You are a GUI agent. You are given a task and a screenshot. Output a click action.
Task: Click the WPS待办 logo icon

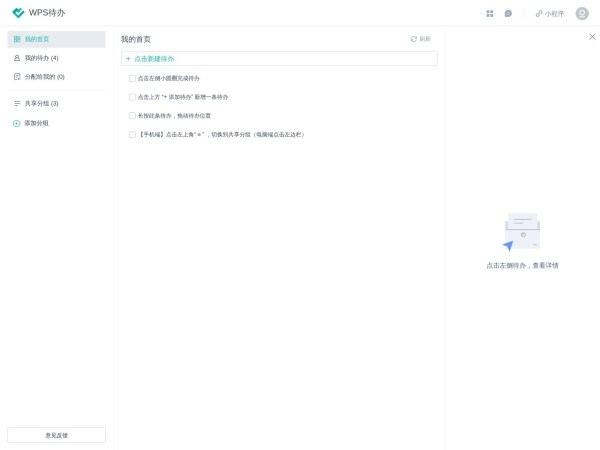tap(18, 13)
